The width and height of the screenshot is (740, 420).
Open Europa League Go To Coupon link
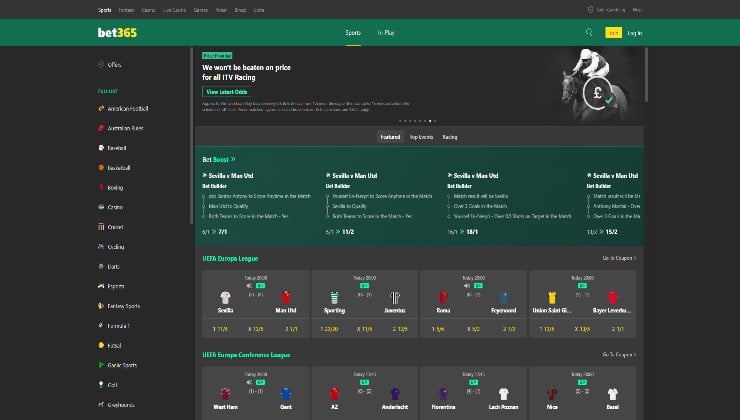click(x=619, y=258)
